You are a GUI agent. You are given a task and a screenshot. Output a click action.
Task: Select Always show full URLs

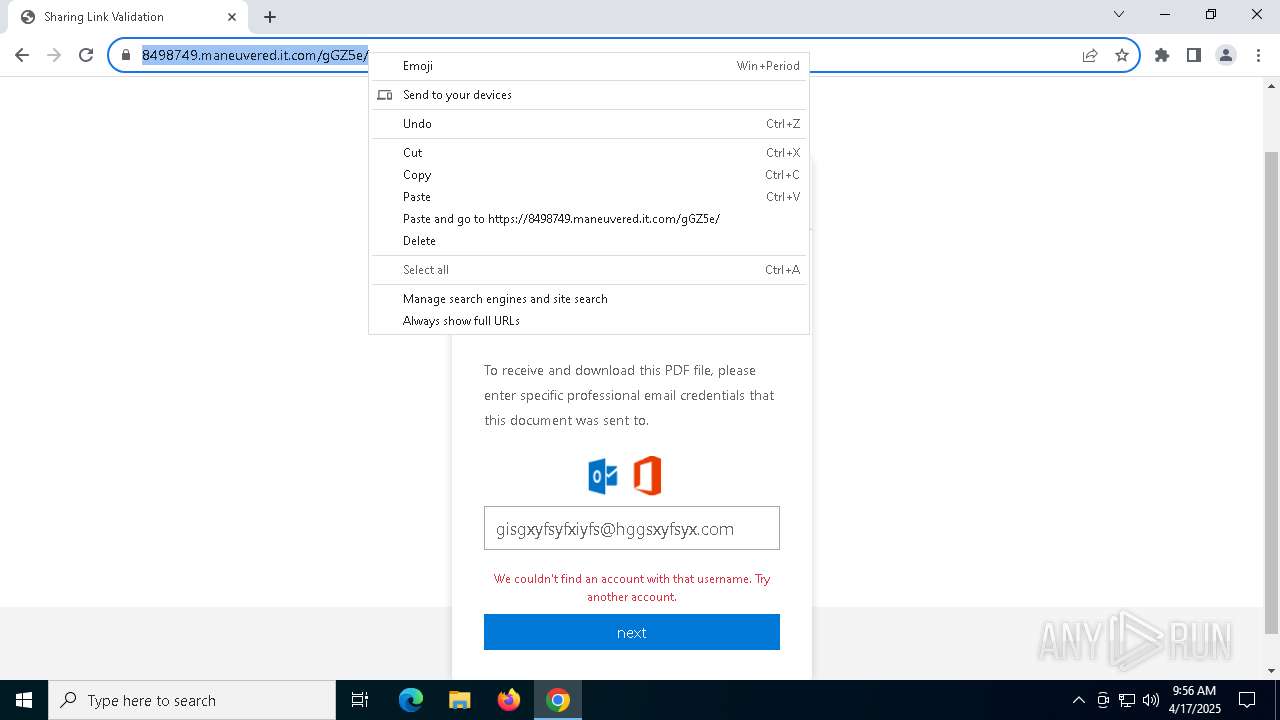(589, 321)
